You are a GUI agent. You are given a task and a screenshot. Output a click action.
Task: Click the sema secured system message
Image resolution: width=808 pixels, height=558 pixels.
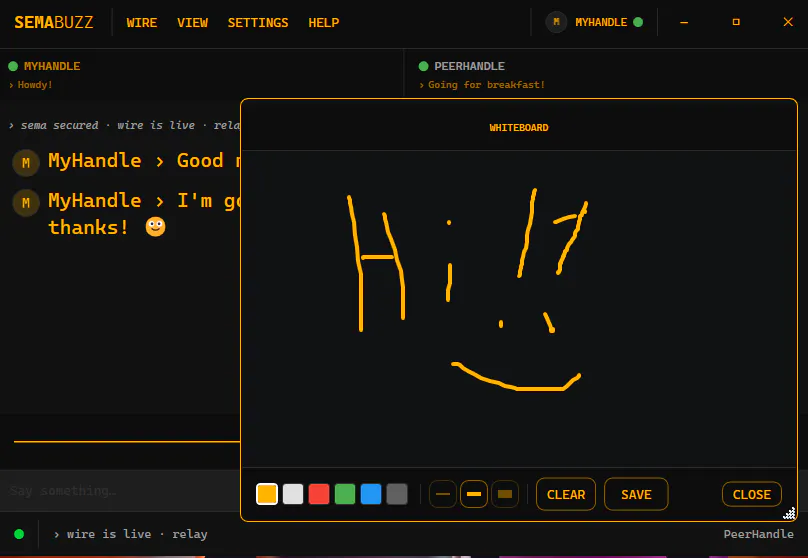[125, 125]
